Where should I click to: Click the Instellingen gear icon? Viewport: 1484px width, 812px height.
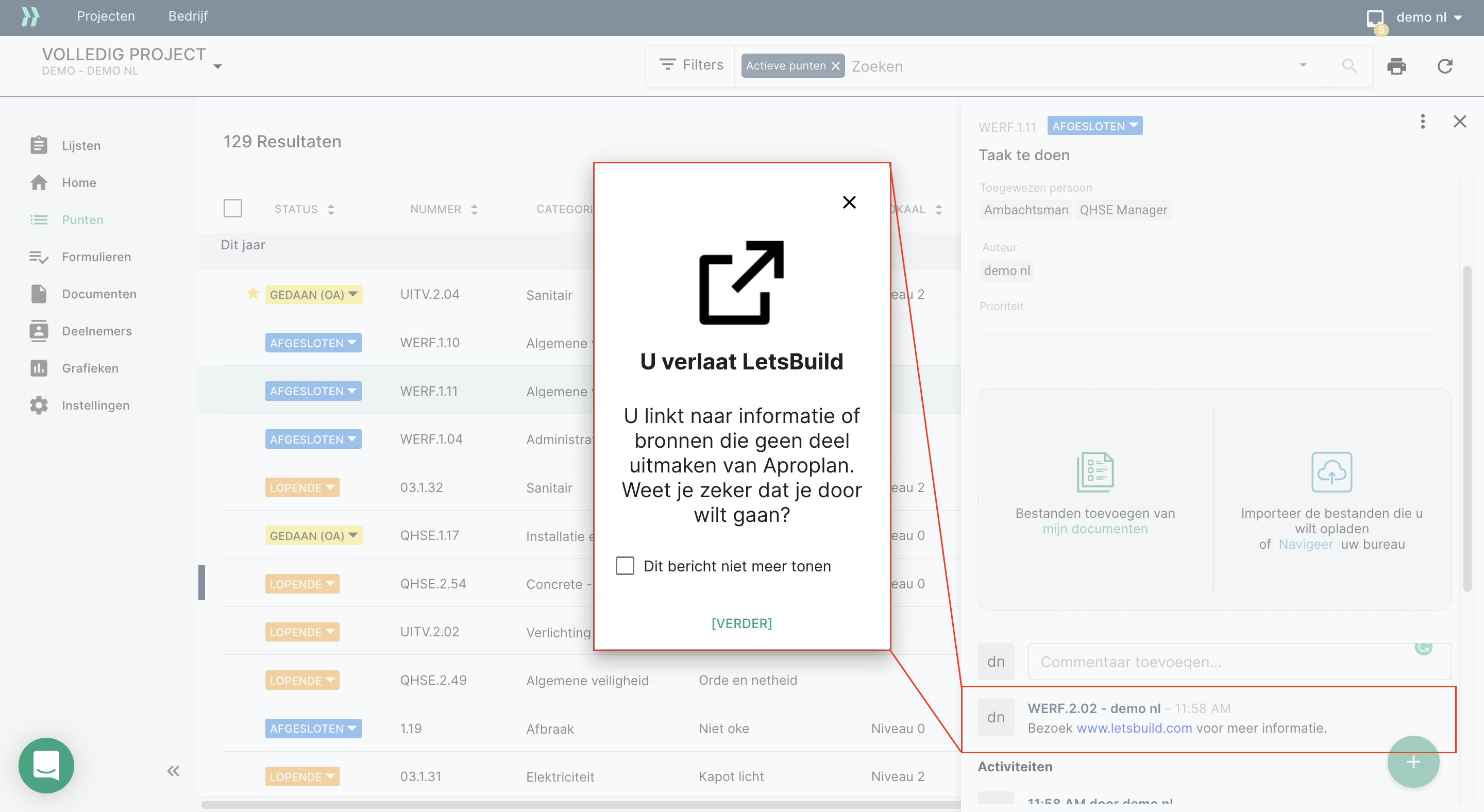click(39, 405)
